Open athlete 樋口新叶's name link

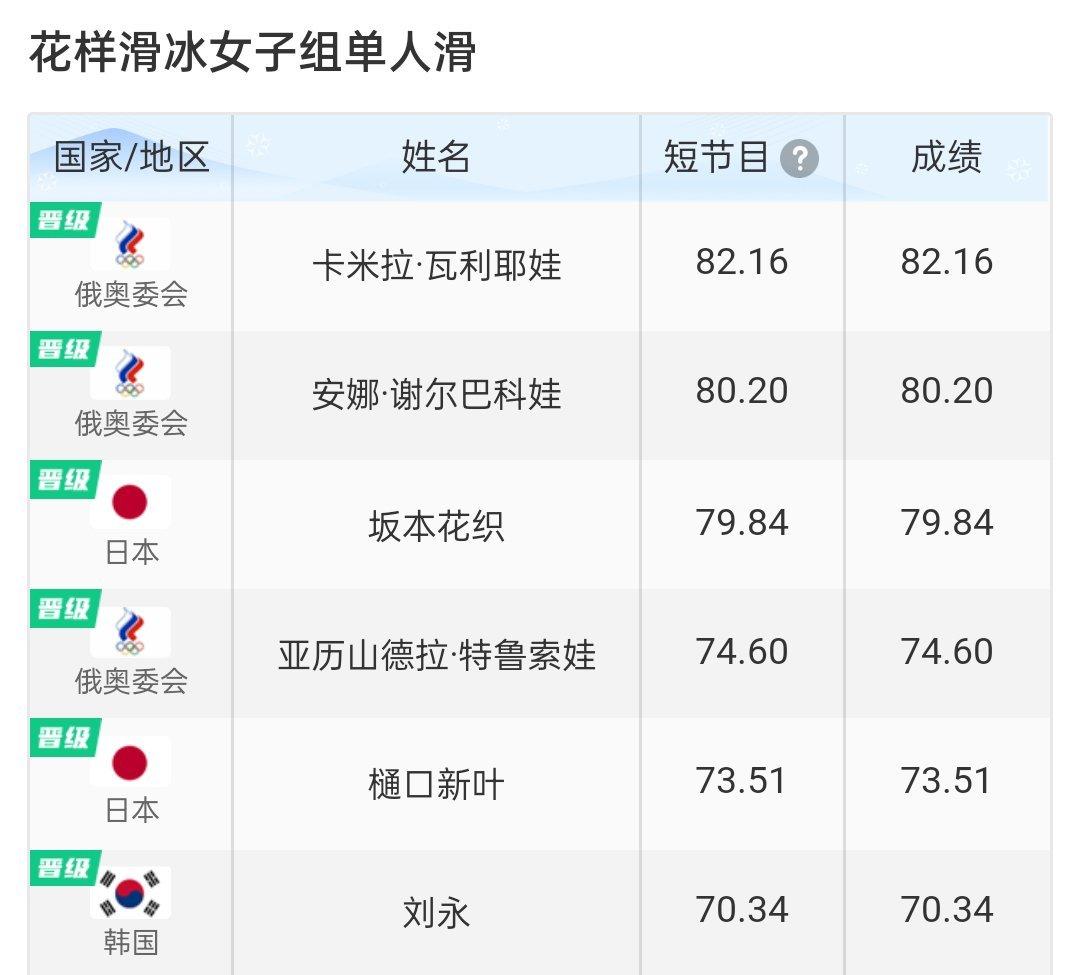(x=436, y=785)
